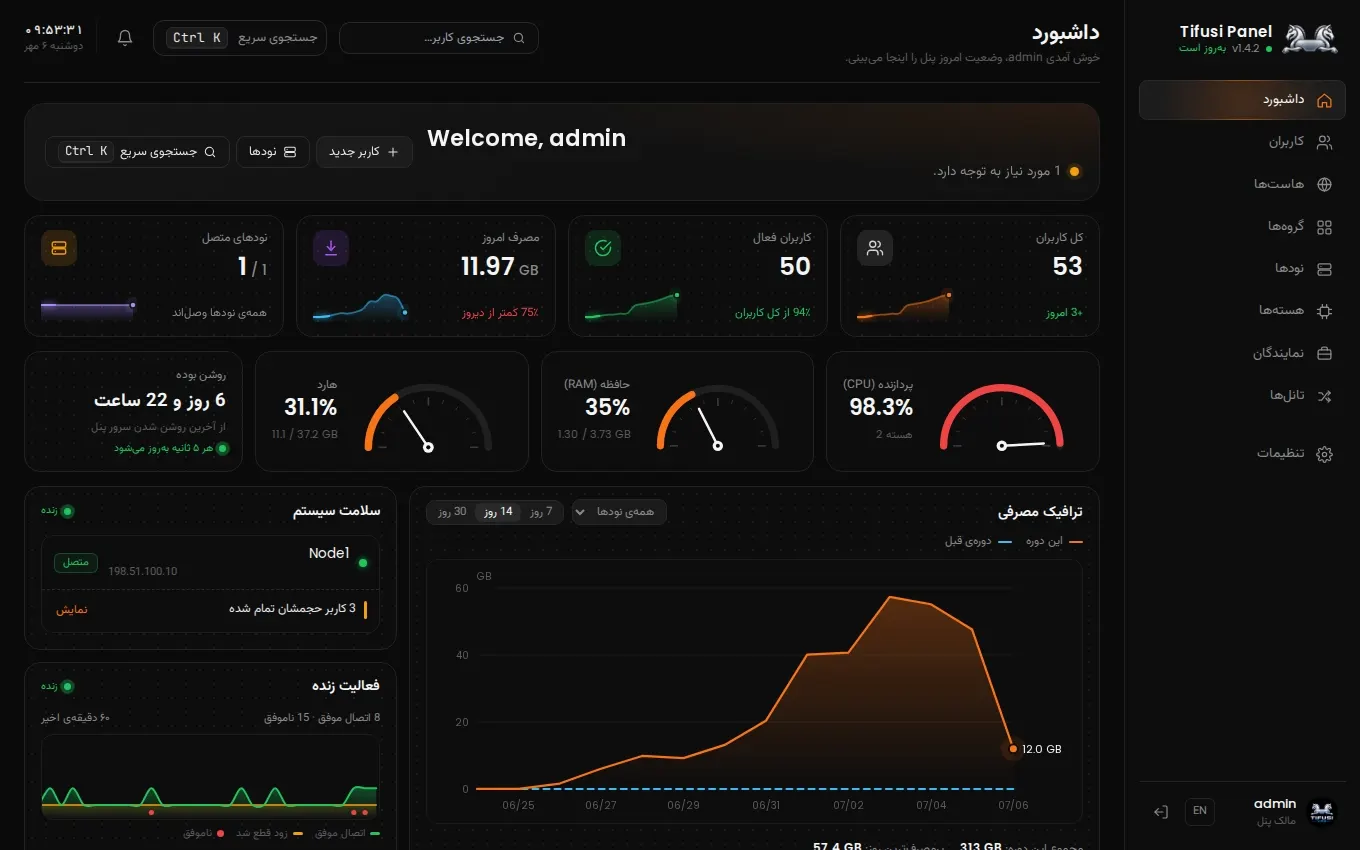Click the نودها button in welcome banner
The image size is (1360, 850).
point(273,152)
